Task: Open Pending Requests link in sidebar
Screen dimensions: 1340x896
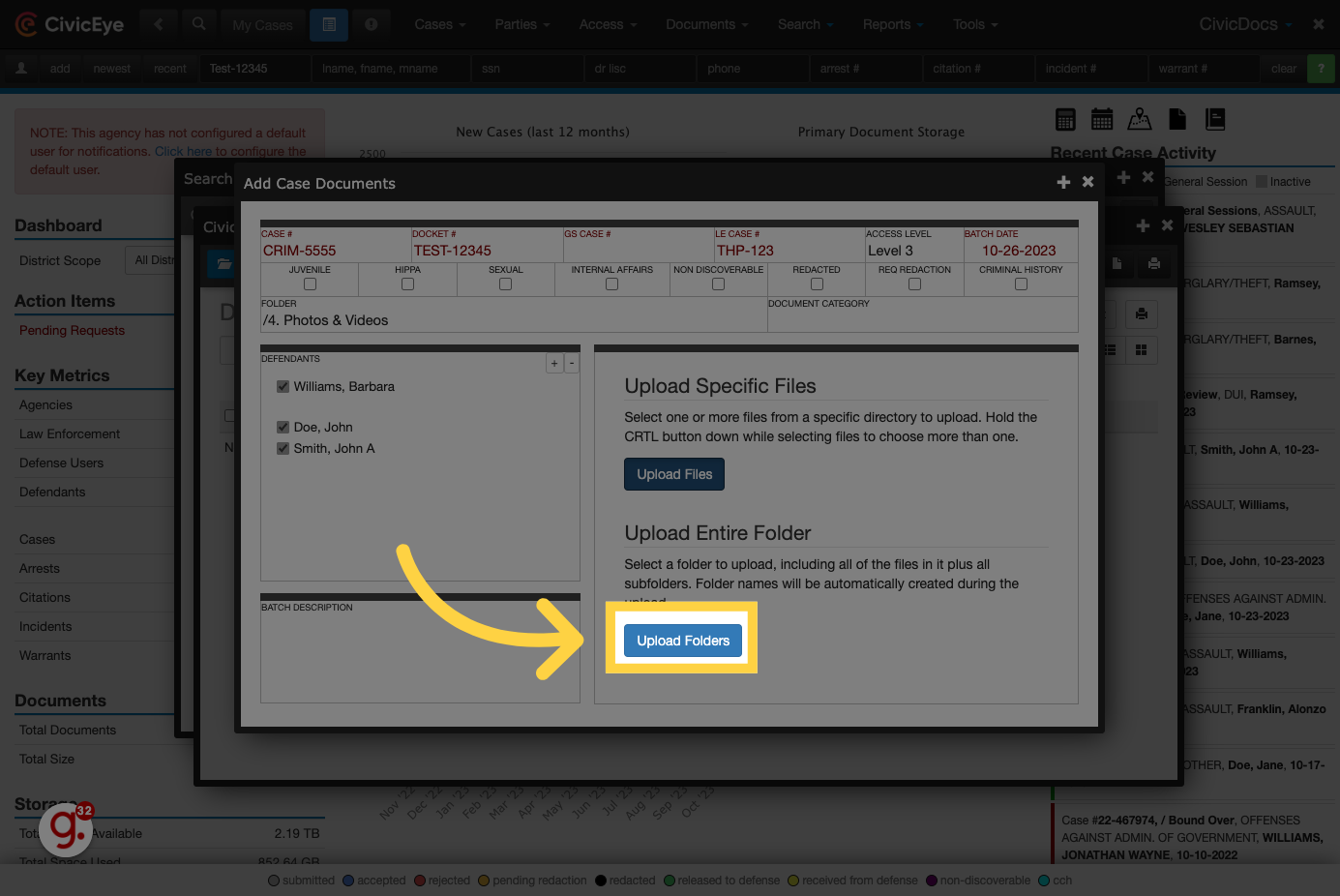Action: [x=72, y=330]
